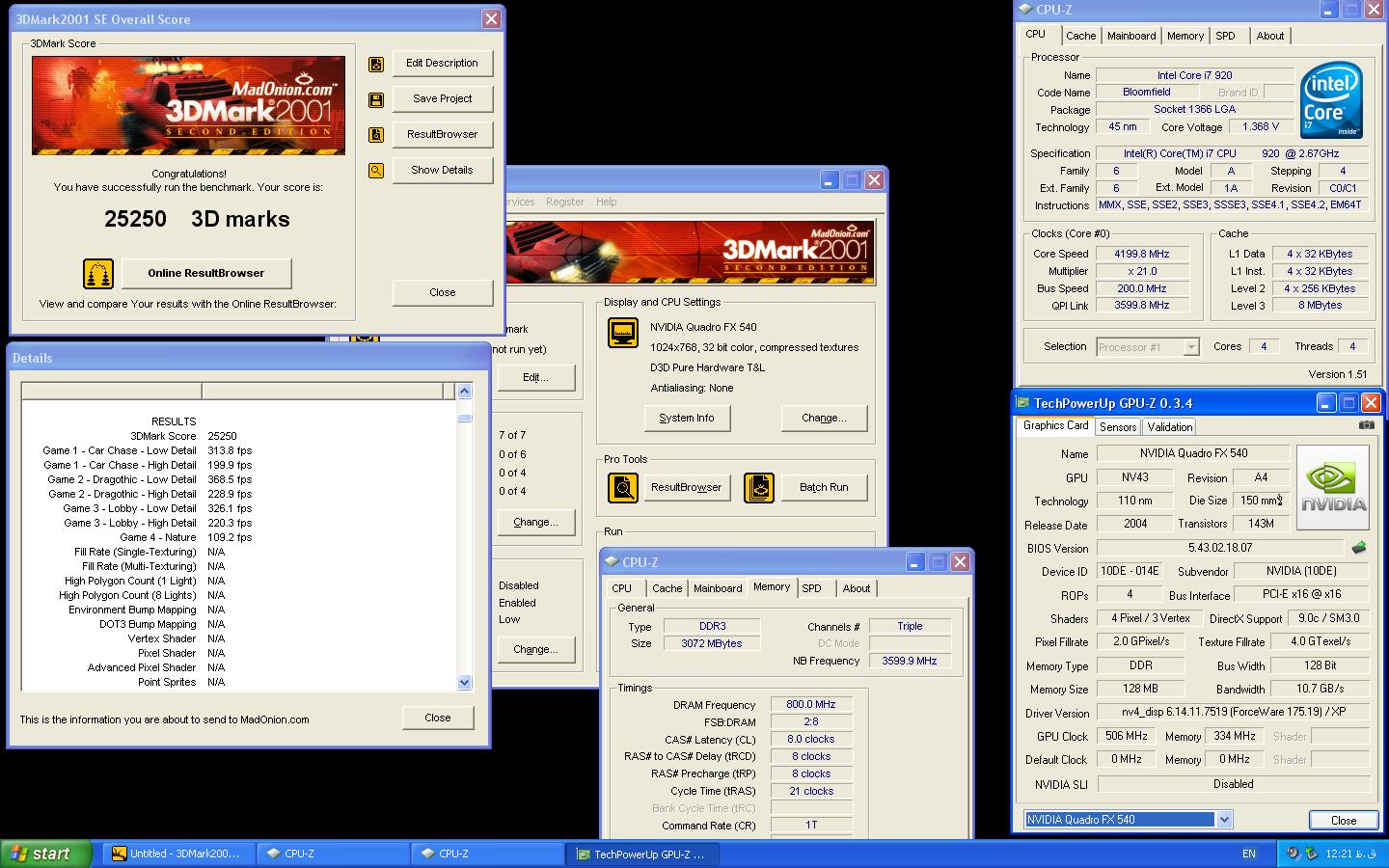Viewport: 1389px width, 868px height.
Task: Click the Change button under display settings
Action: tap(824, 419)
